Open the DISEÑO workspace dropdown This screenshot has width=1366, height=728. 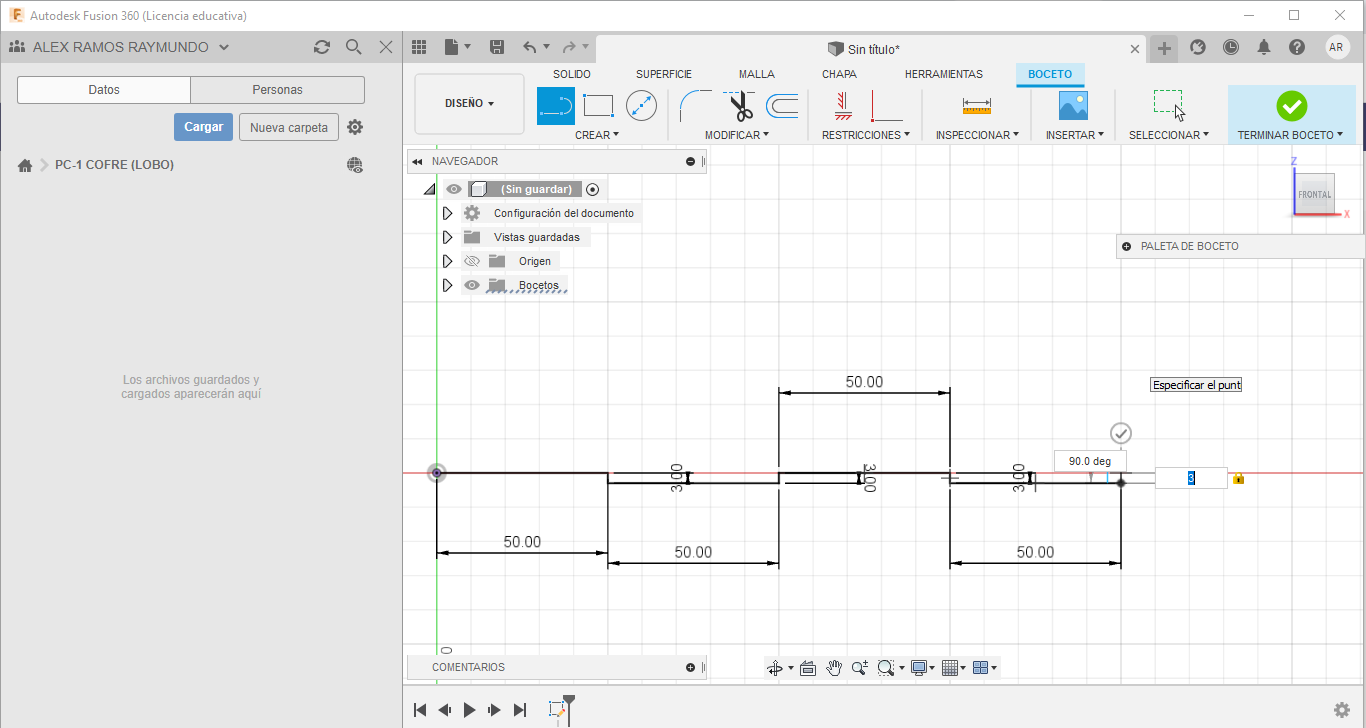[469, 103]
